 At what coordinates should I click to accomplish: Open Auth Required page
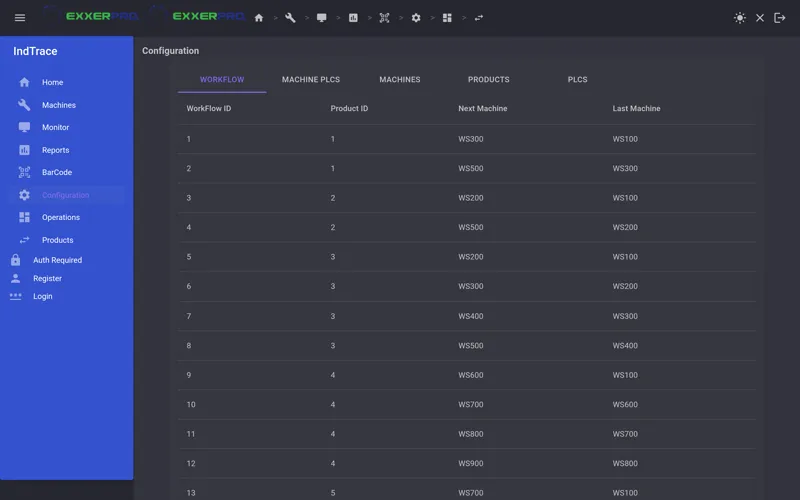point(57,260)
